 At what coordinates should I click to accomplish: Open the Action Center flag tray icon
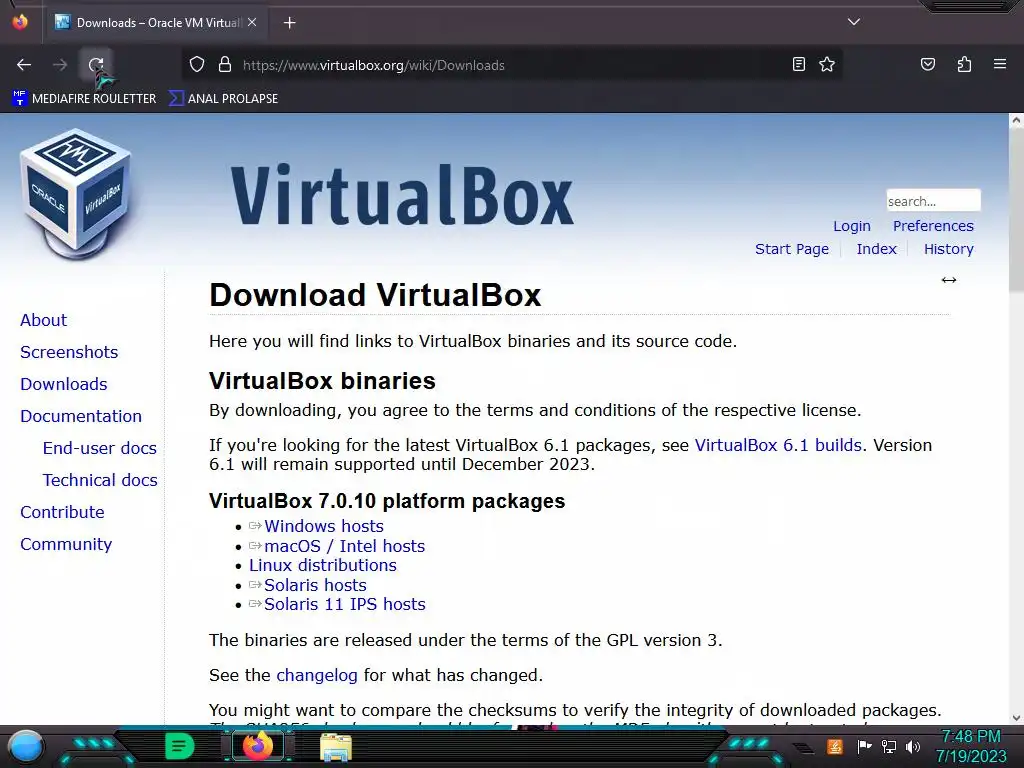tap(864, 746)
